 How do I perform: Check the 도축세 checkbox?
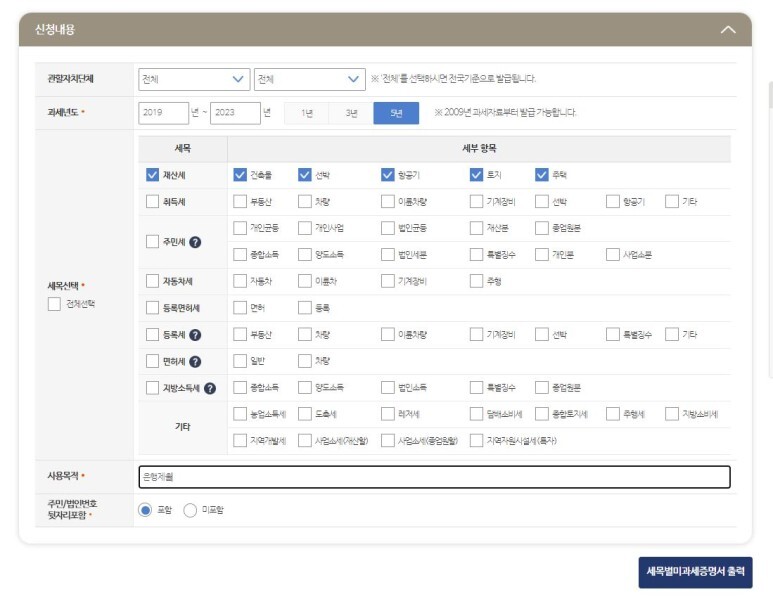(x=305, y=414)
